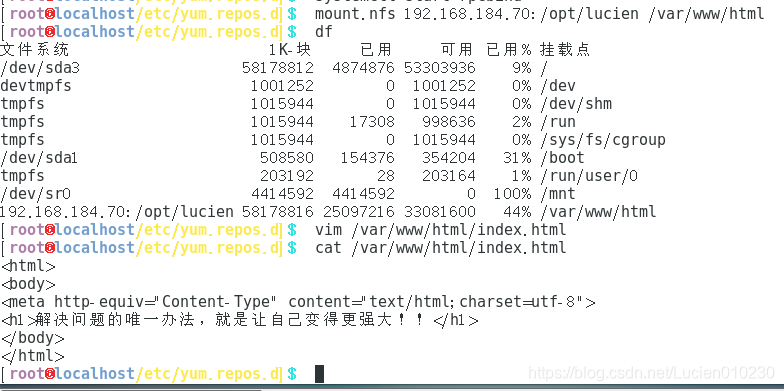Image resolution: width=784 pixels, height=391 pixels.
Task: Click the /boot mount point
Action: pos(562,158)
